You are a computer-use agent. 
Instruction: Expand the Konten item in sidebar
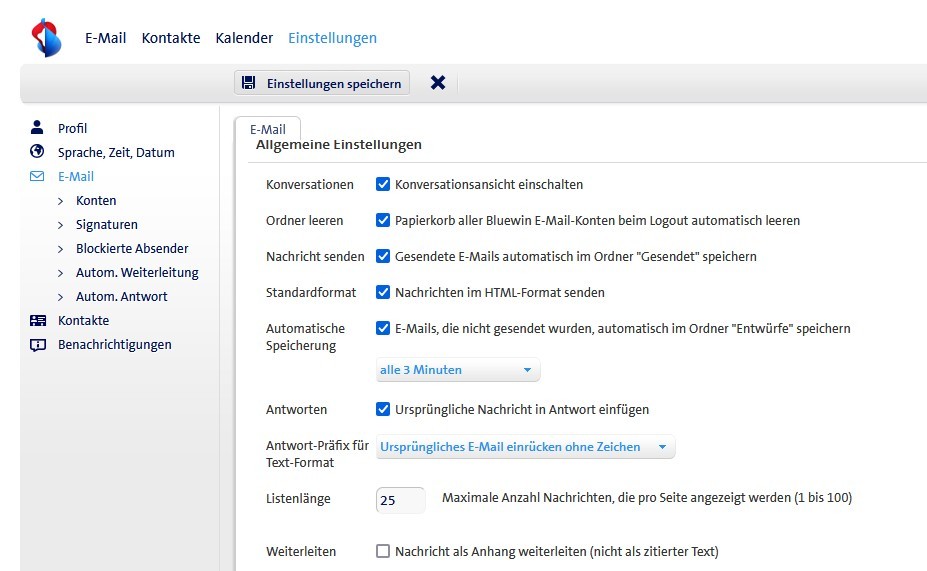click(x=61, y=200)
